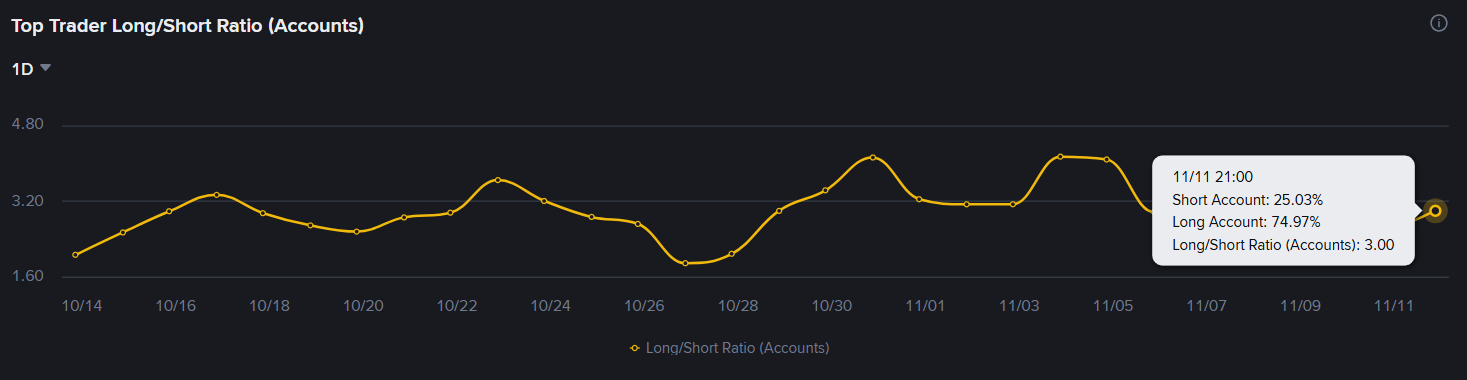1467x380 pixels.
Task: Click the Long Account: 74.97% tooltip line
Action: pos(1247,222)
